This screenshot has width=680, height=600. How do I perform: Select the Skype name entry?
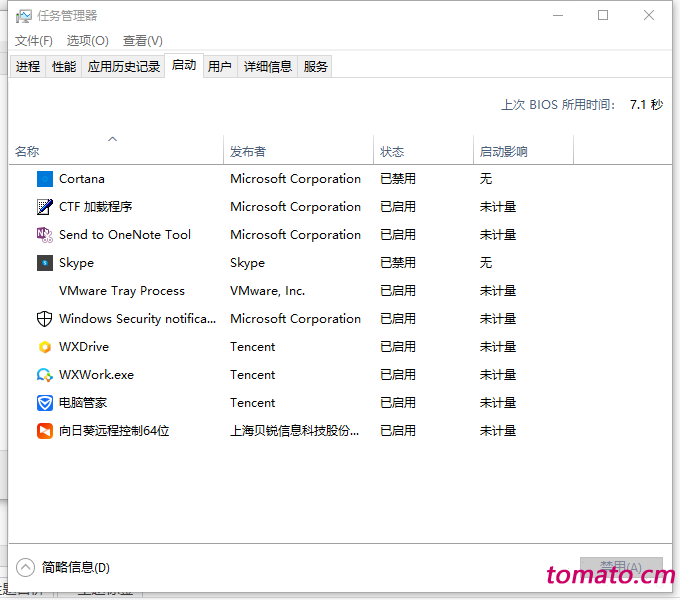(x=76, y=263)
